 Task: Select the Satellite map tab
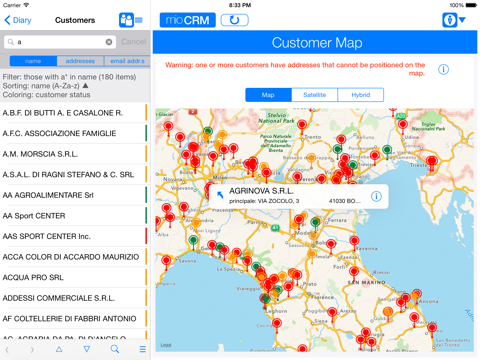coord(315,95)
